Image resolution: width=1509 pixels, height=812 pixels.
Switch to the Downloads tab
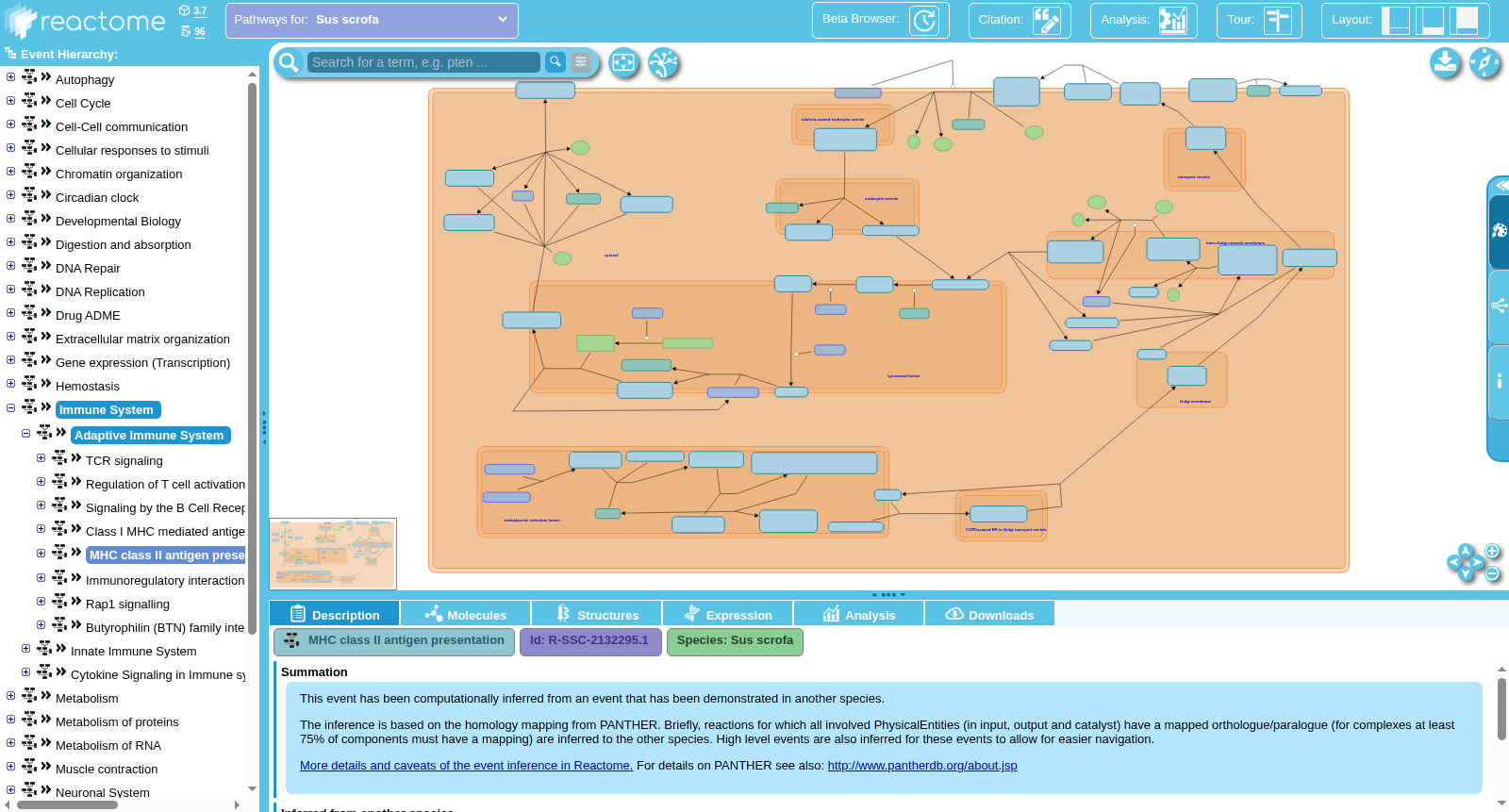click(989, 614)
